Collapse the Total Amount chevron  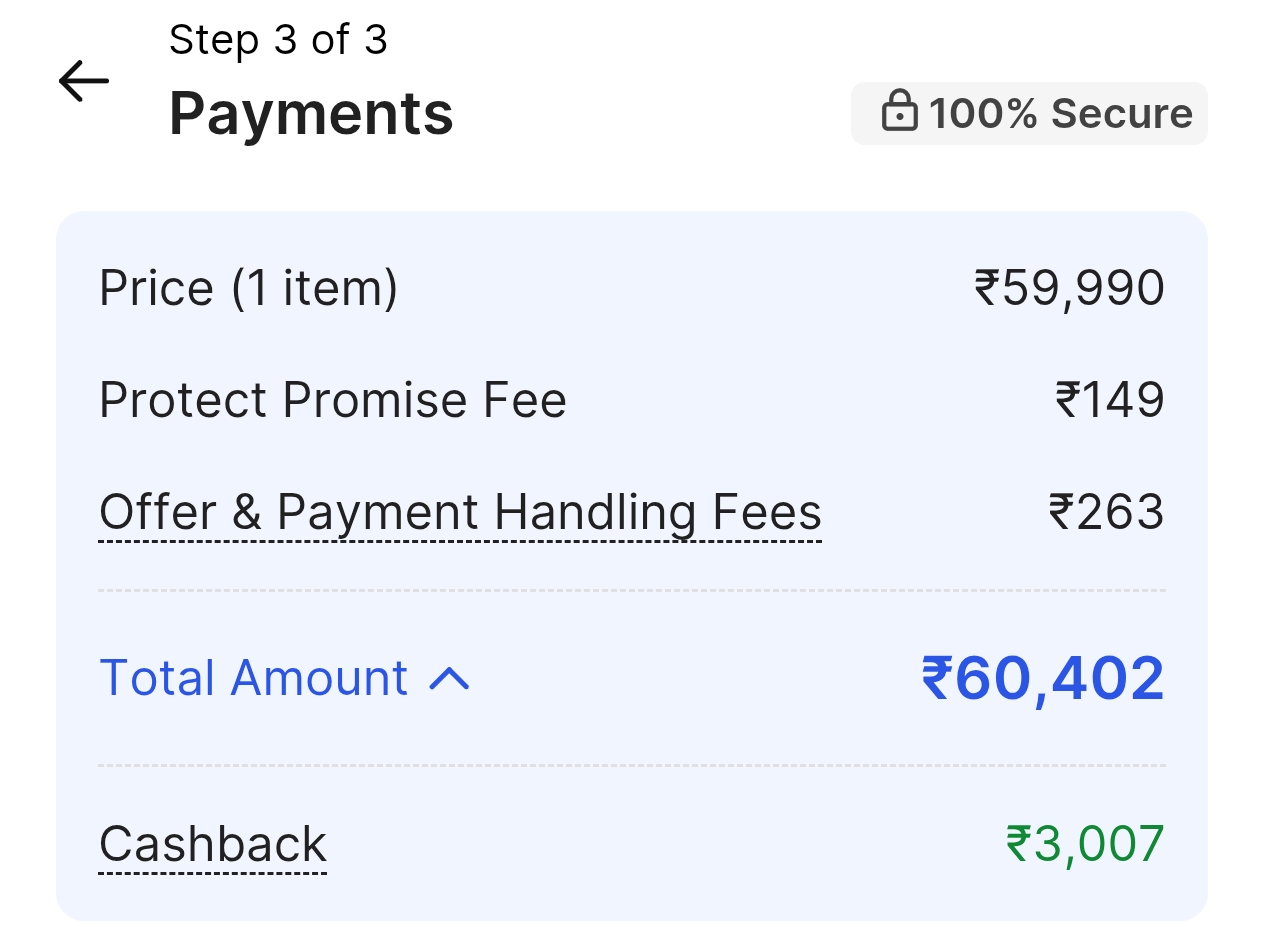click(x=449, y=679)
